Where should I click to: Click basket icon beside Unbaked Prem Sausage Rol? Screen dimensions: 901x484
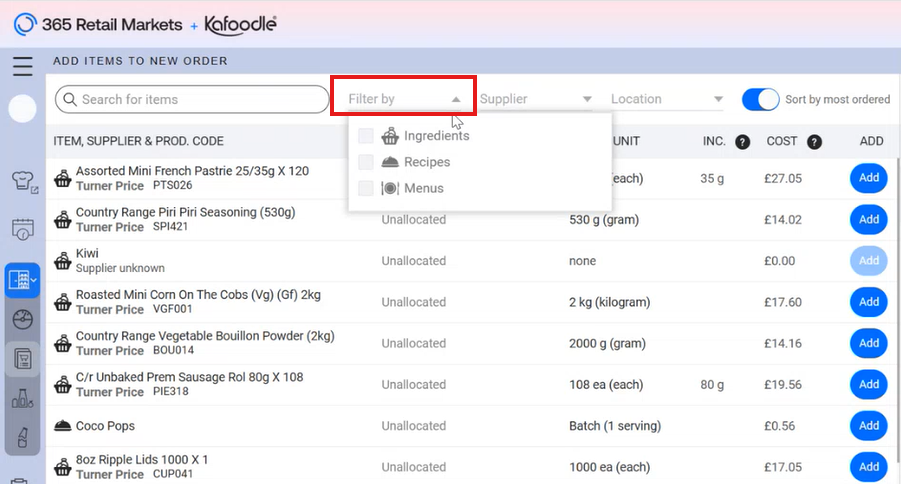(x=63, y=385)
